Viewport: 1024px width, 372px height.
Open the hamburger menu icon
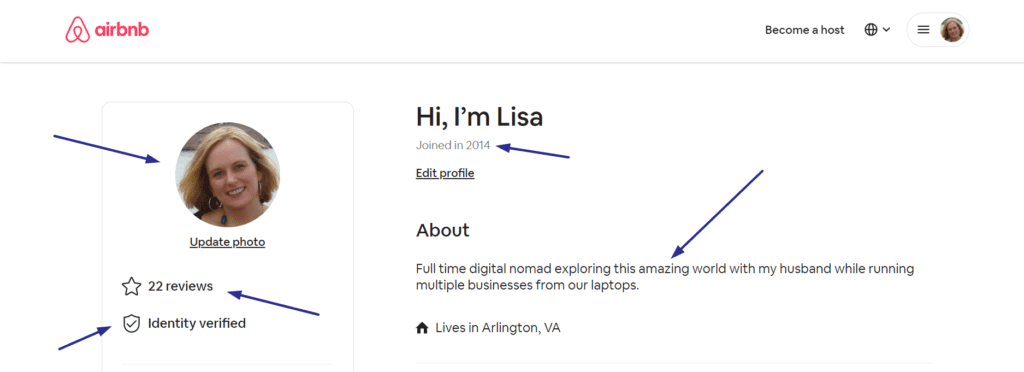pos(923,30)
